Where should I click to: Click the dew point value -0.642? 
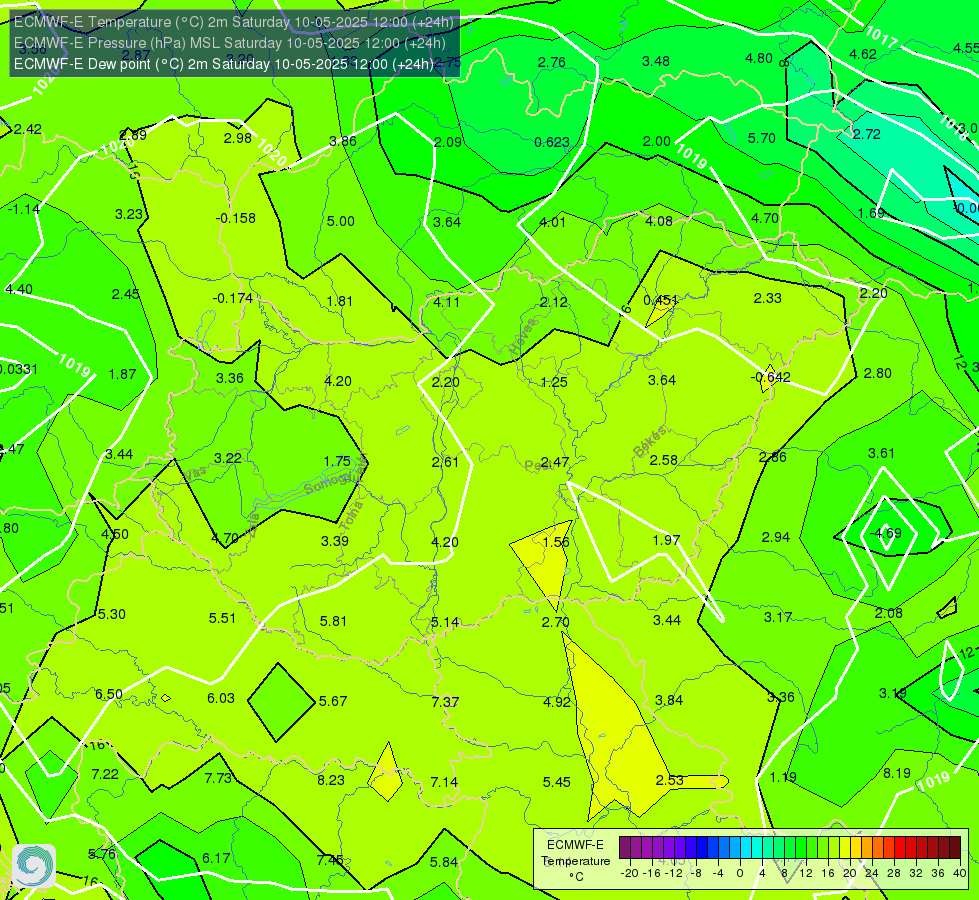(x=770, y=377)
